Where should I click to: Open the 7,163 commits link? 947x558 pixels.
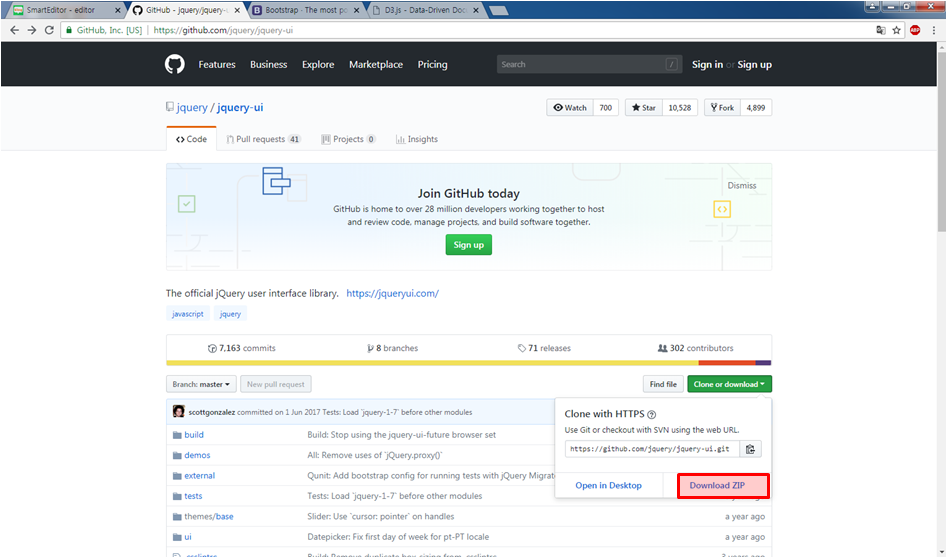[242, 348]
